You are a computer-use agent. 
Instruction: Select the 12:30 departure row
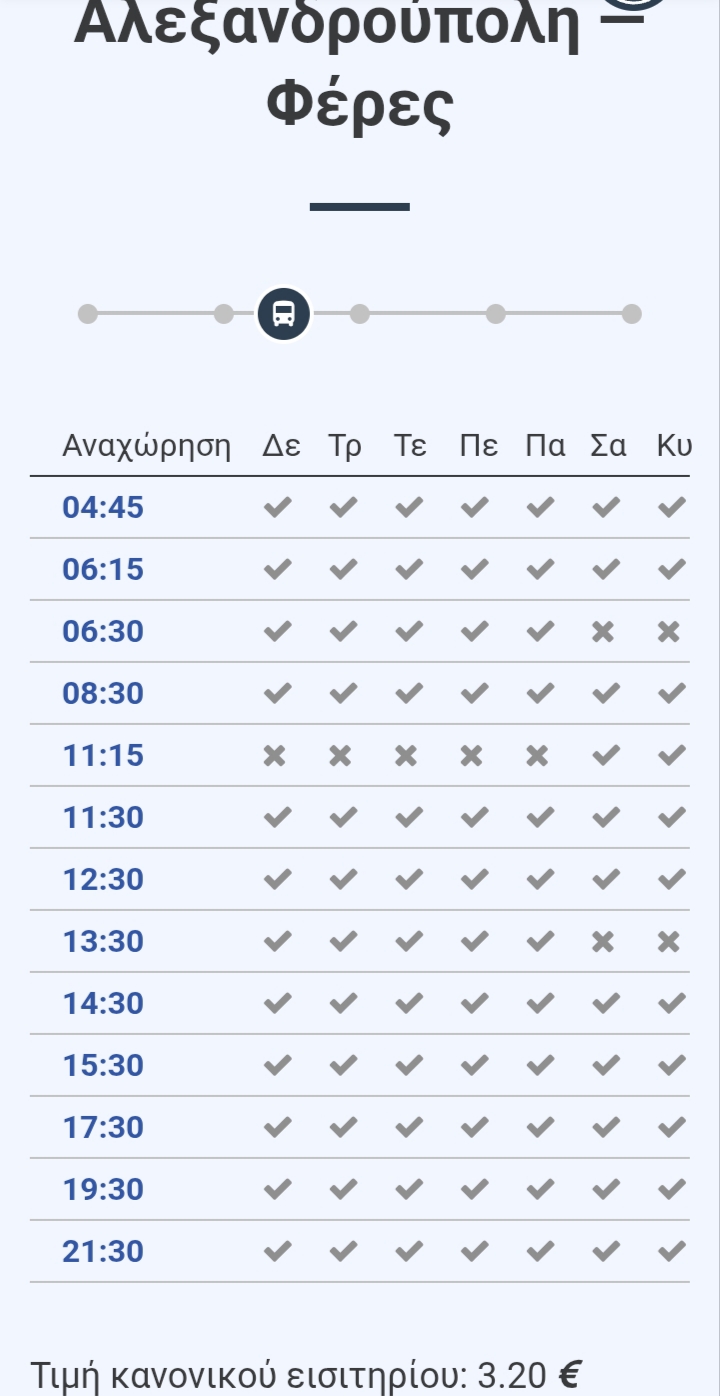(360, 879)
